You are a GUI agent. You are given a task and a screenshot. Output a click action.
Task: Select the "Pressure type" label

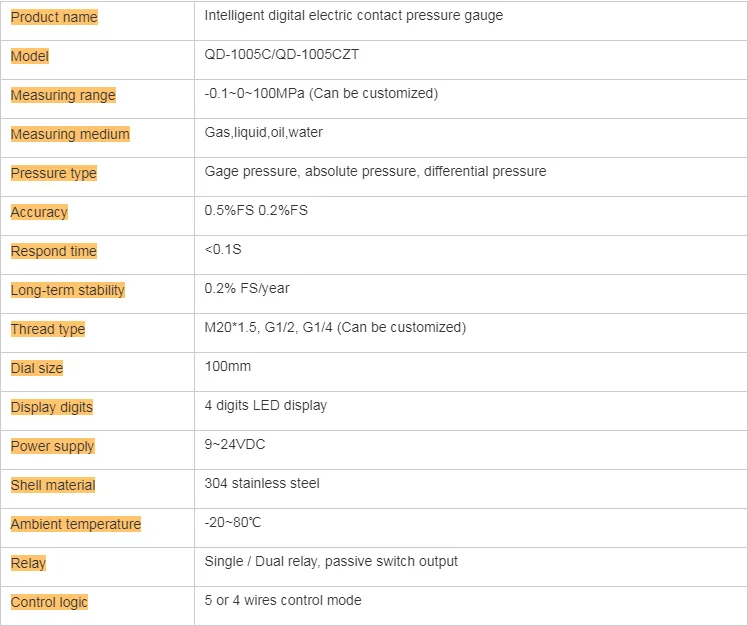click(x=54, y=173)
